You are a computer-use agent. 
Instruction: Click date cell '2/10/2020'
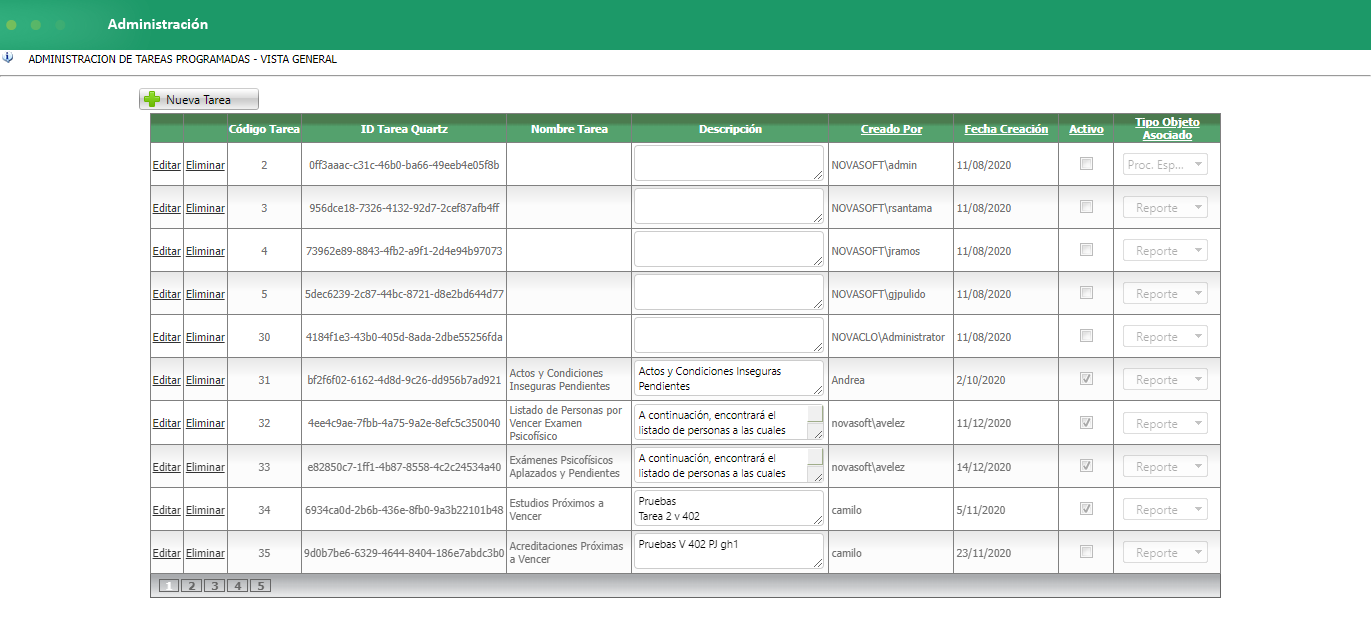point(981,380)
